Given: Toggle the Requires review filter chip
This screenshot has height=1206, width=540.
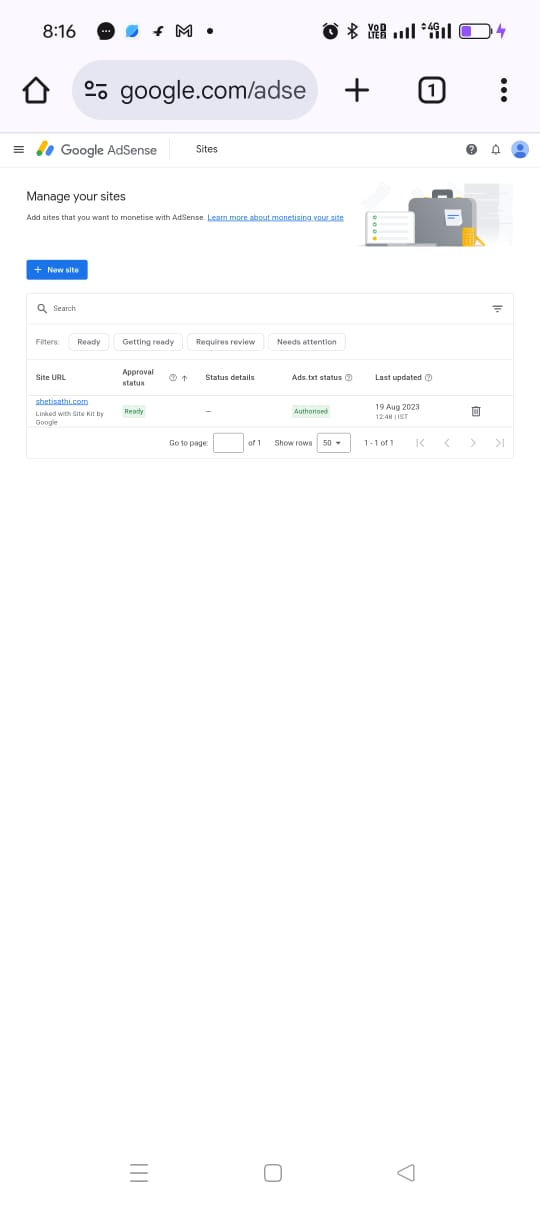Looking at the screenshot, I should pyautogui.click(x=225, y=342).
